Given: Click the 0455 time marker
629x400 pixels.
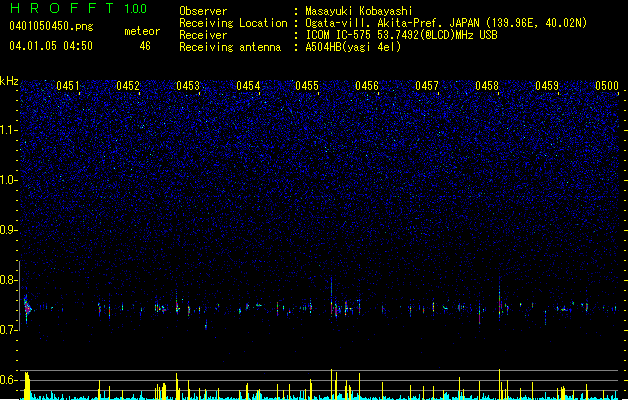Looking at the screenshot, I should 307,86.
